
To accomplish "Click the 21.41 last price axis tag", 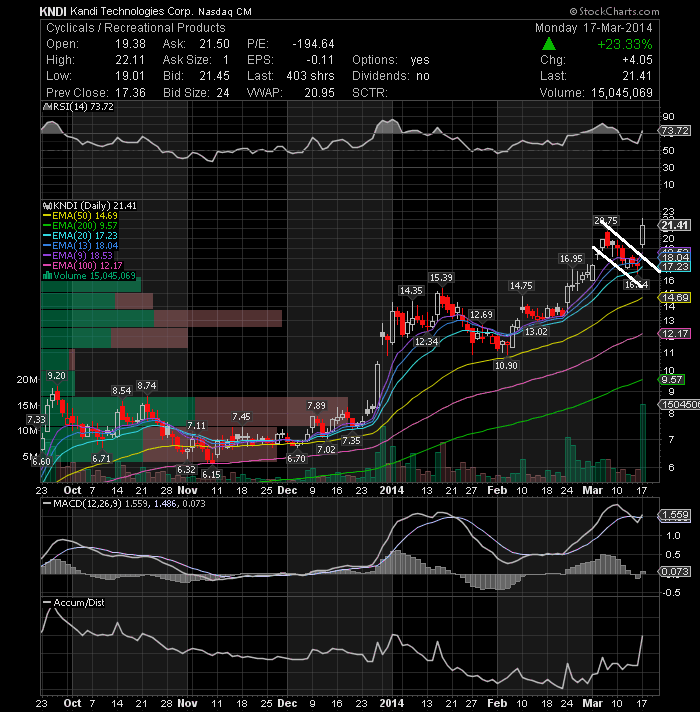I will 675,225.
